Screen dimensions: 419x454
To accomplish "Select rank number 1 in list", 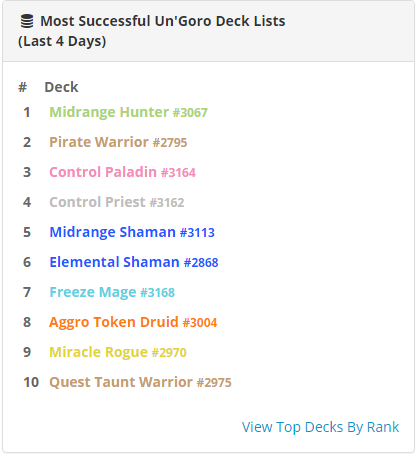I will pyautogui.click(x=27, y=112).
